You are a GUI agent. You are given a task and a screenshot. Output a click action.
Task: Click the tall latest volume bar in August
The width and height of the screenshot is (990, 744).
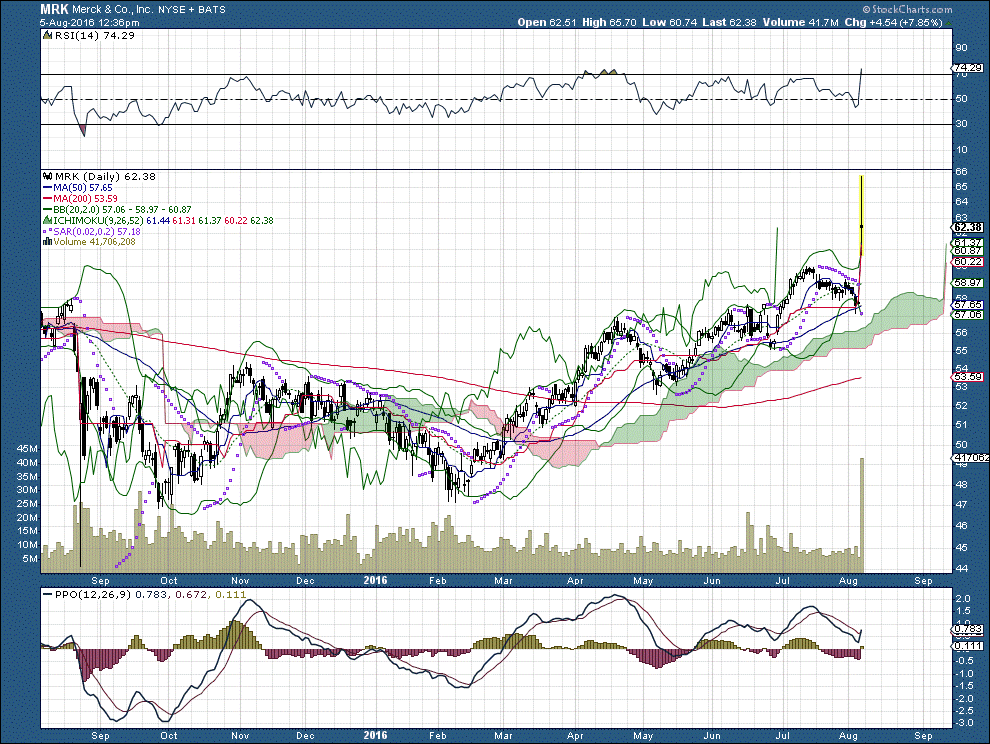[x=862, y=515]
